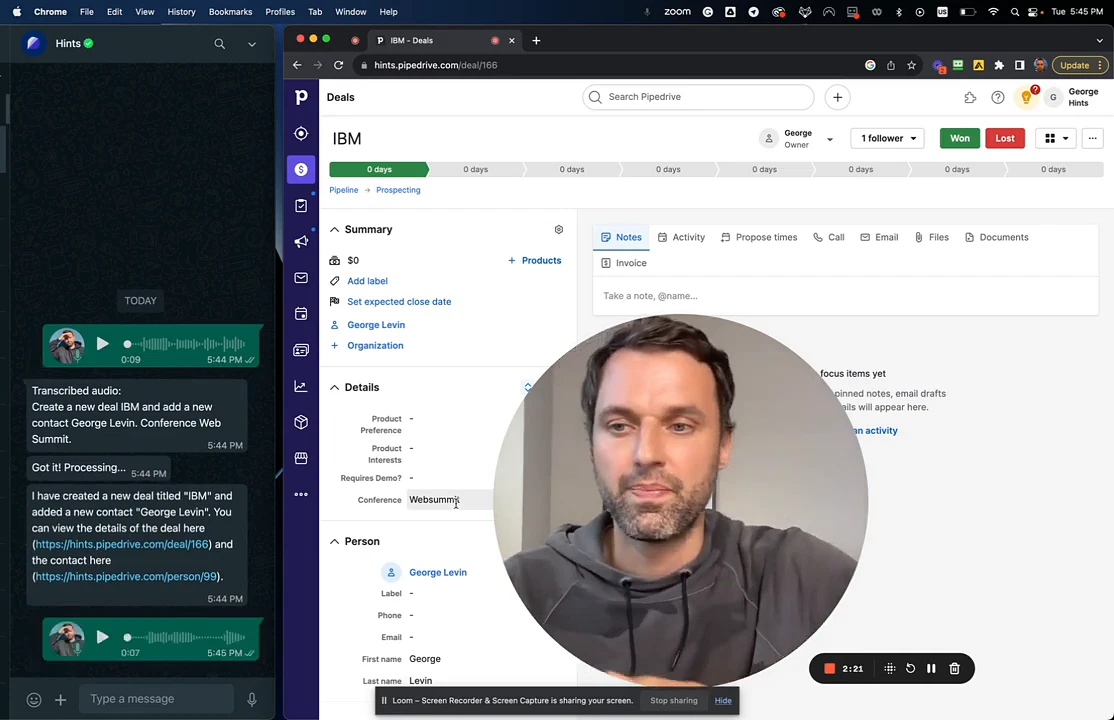Click the Take a note input field

[x=845, y=296]
